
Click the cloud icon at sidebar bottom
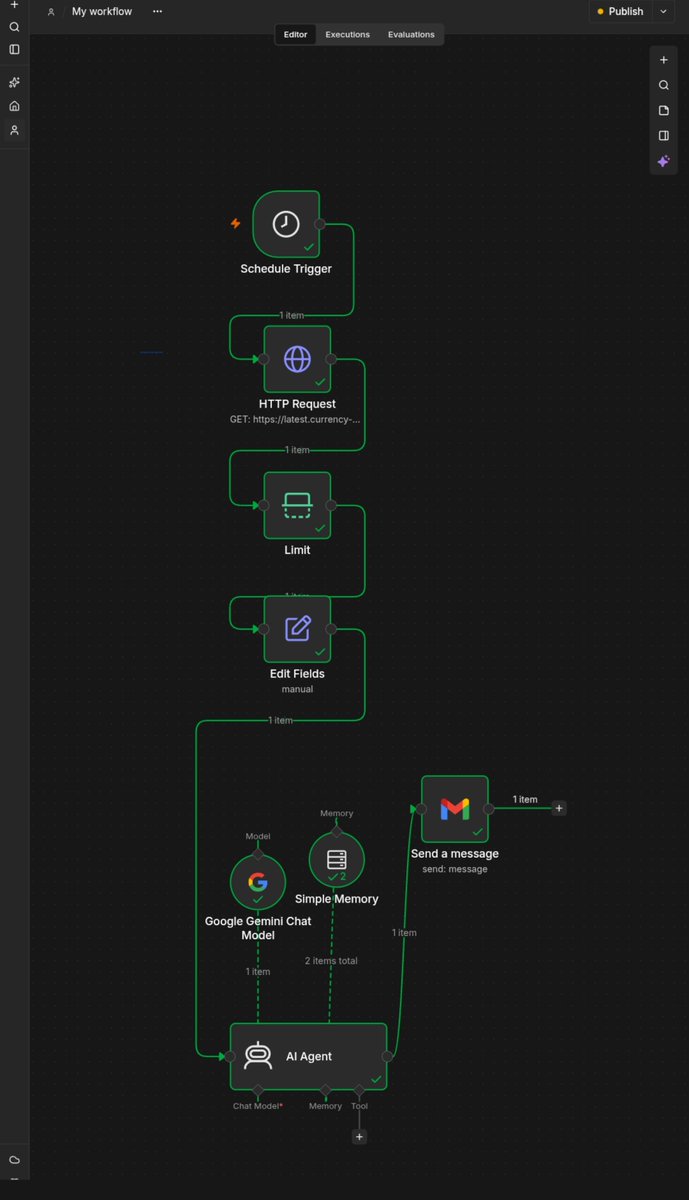tap(14, 1160)
